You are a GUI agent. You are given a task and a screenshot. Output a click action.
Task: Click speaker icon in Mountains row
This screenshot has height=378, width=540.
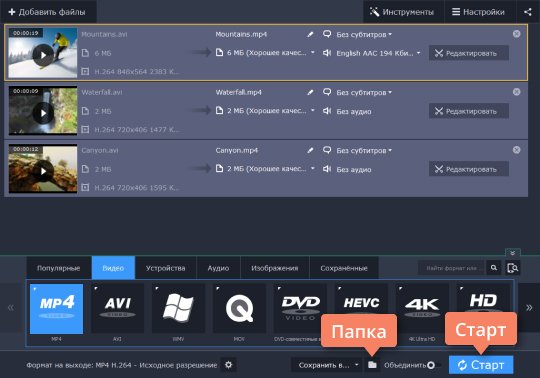(327, 53)
